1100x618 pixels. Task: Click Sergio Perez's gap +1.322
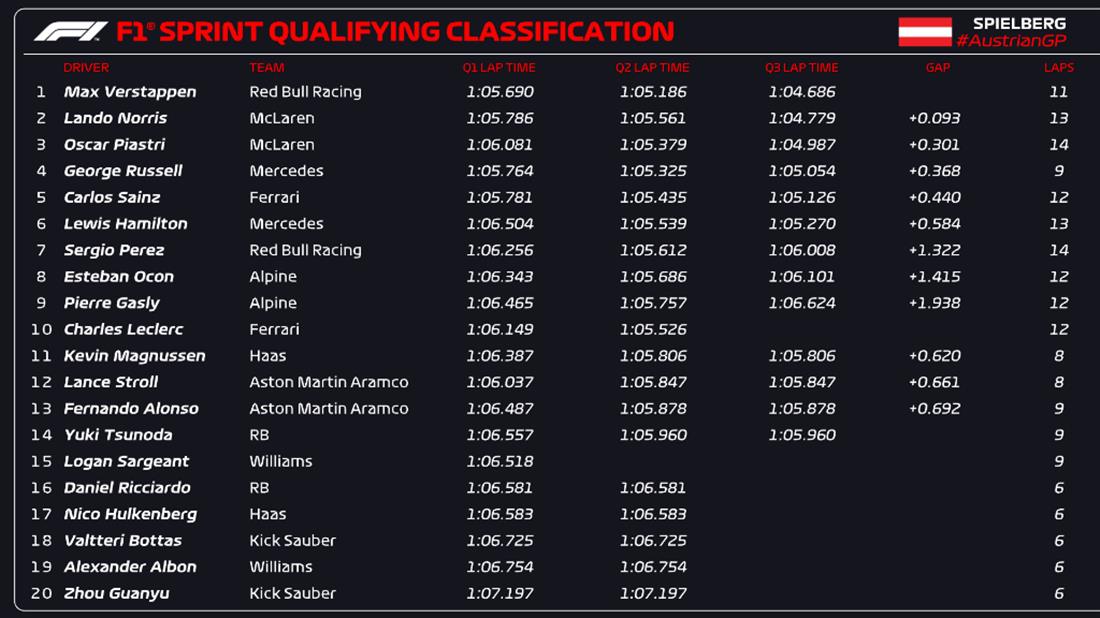[934, 251]
